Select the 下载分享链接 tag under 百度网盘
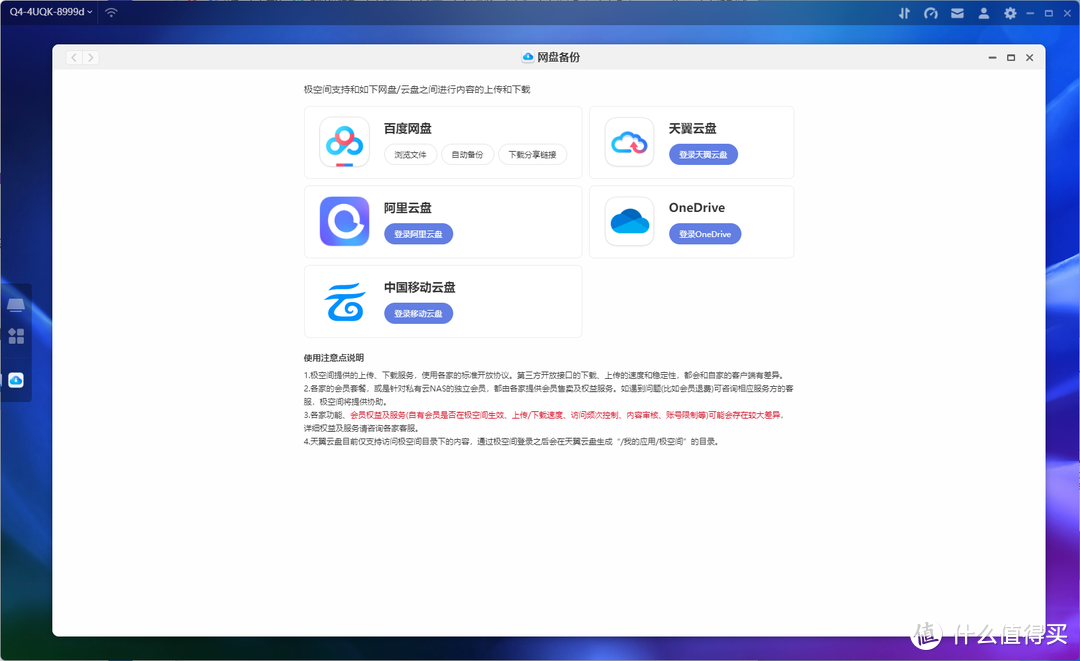Viewport: 1080px width, 661px height. pyautogui.click(x=534, y=154)
